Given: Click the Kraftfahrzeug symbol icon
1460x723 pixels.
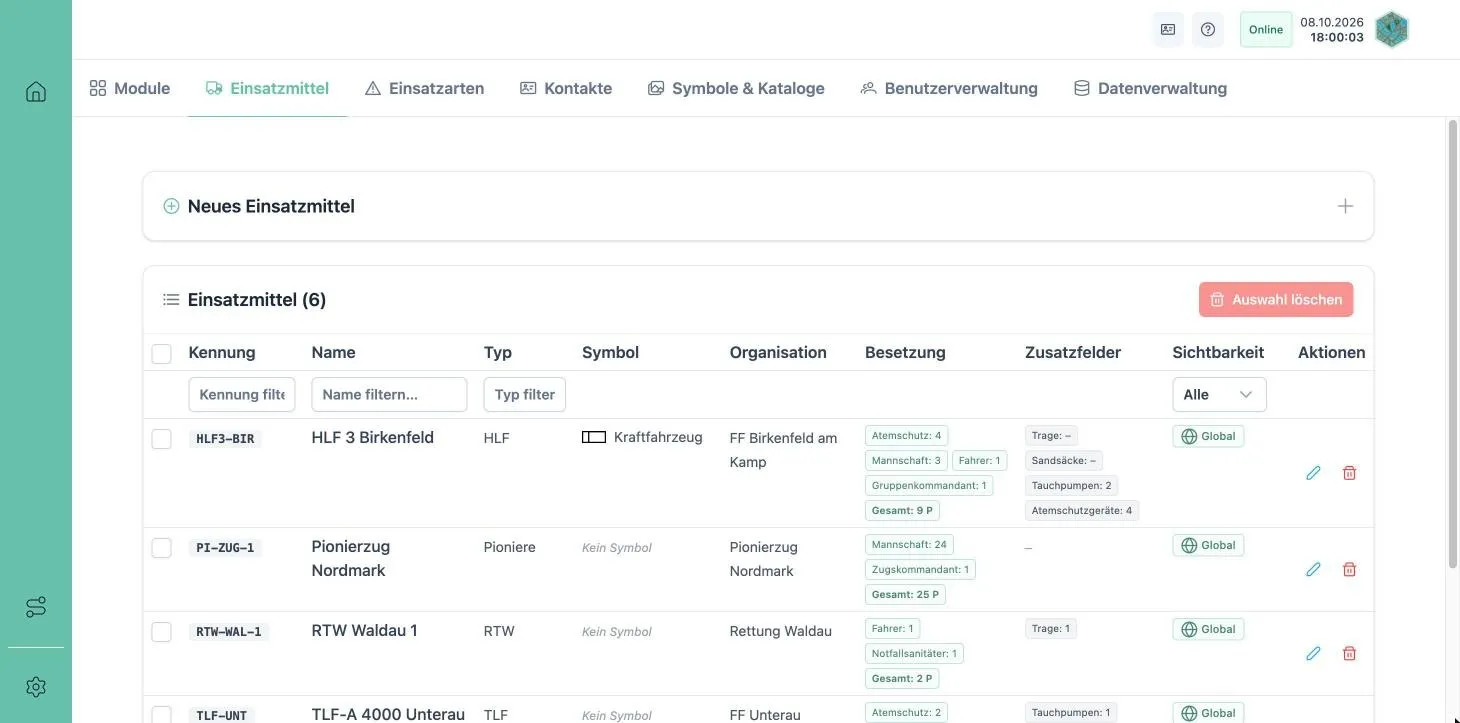Looking at the screenshot, I should [x=594, y=437].
